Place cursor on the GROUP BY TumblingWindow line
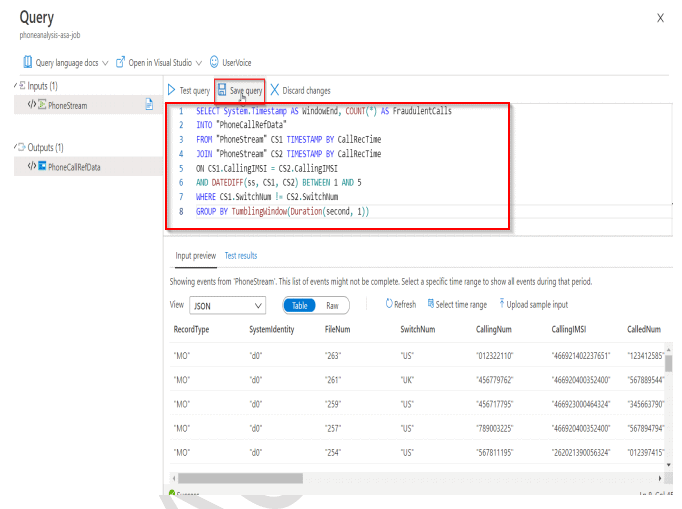 click(282, 211)
